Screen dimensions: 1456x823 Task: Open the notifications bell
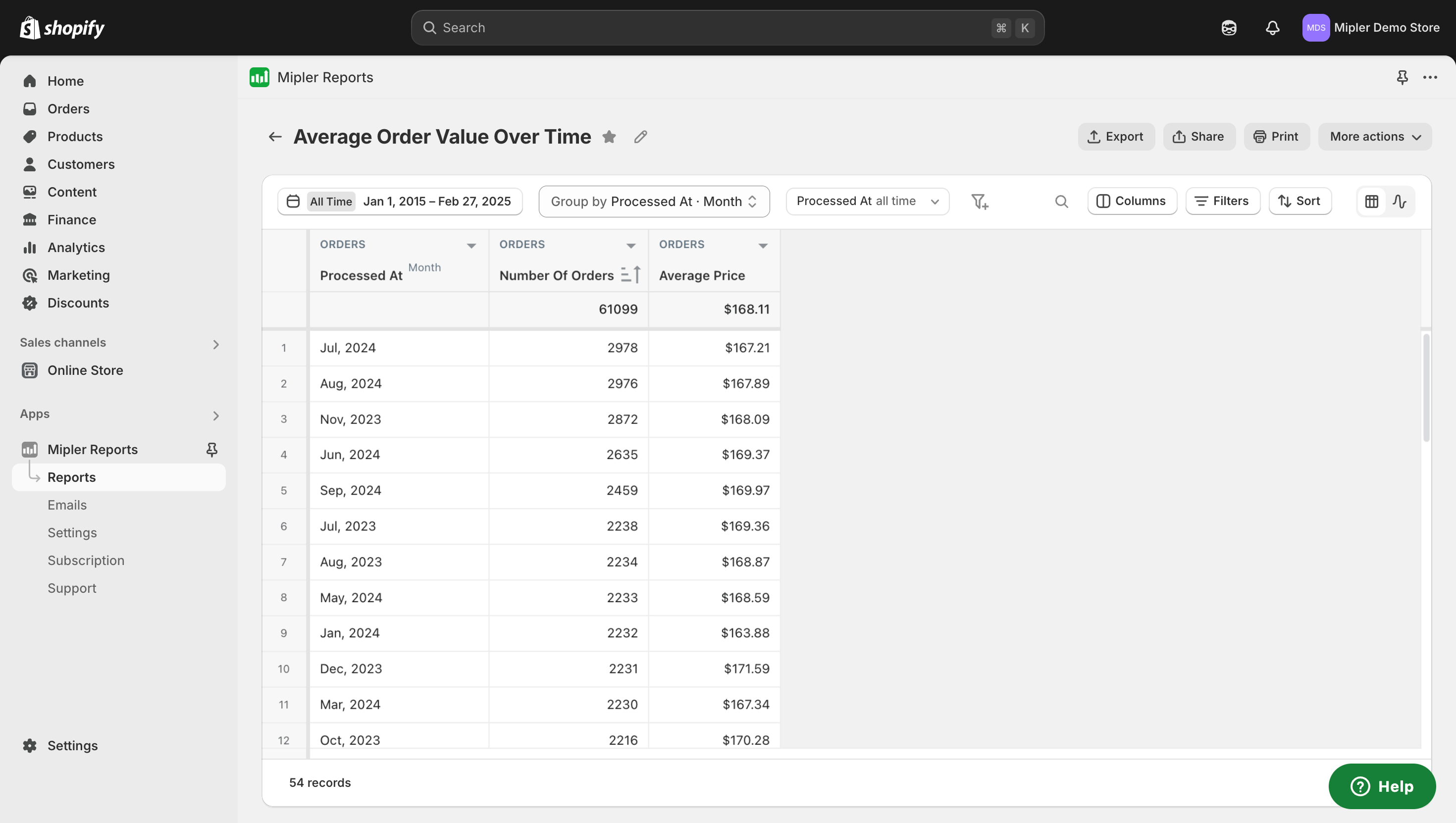click(x=1272, y=28)
